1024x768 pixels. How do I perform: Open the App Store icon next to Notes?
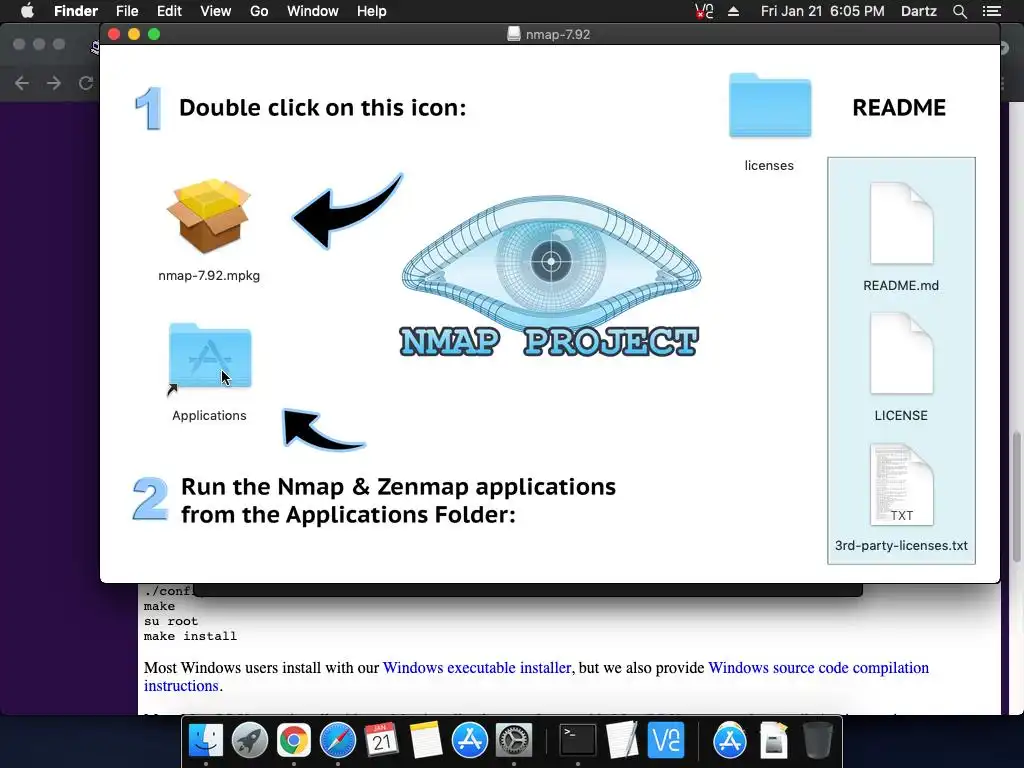coord(470,740)
